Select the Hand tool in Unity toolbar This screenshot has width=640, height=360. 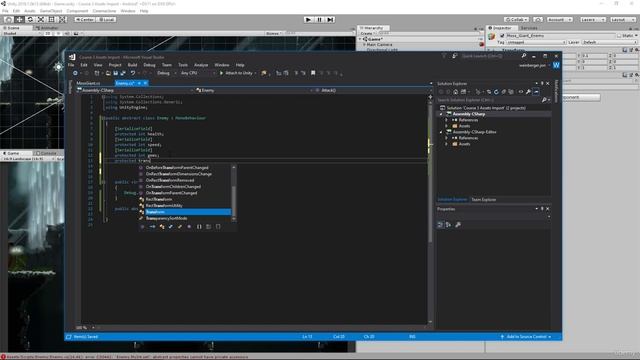(x=9, y=19)
